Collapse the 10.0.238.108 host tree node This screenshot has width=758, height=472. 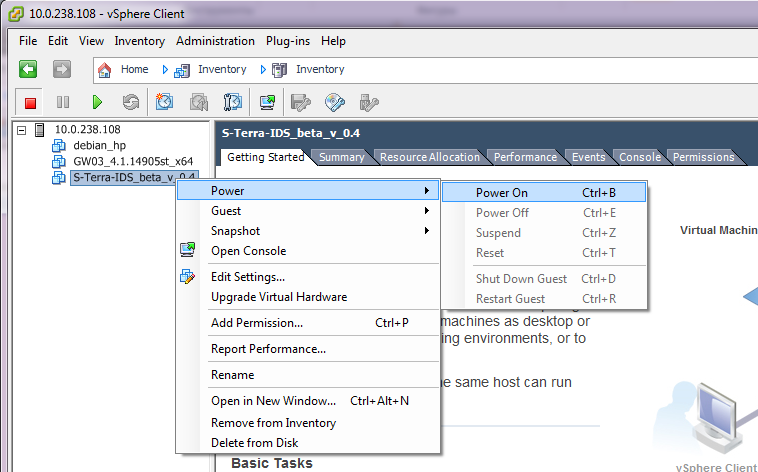pyautogui.click(x=21, y=130)
